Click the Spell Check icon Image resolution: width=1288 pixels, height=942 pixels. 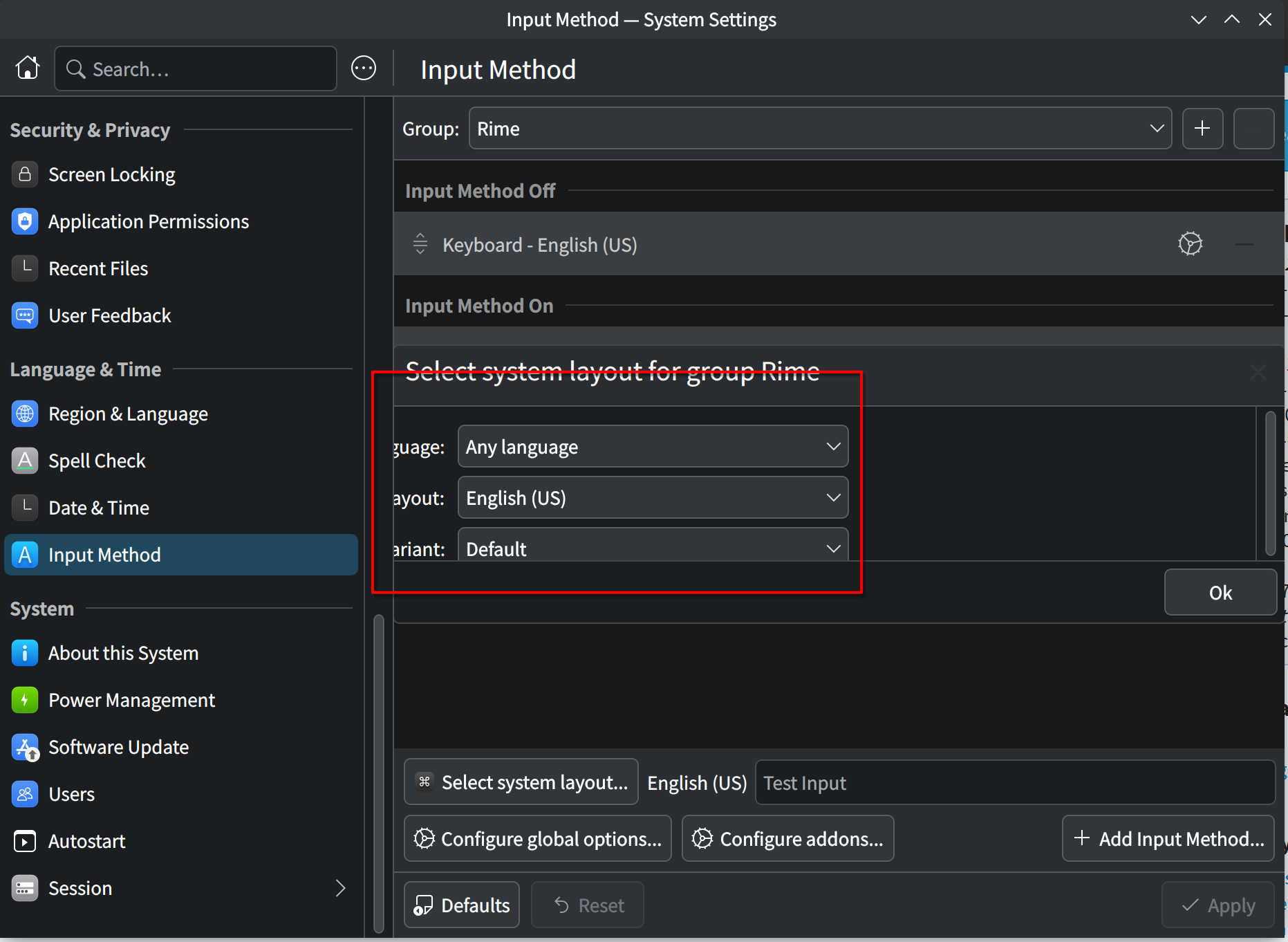(x=25, y=461)
